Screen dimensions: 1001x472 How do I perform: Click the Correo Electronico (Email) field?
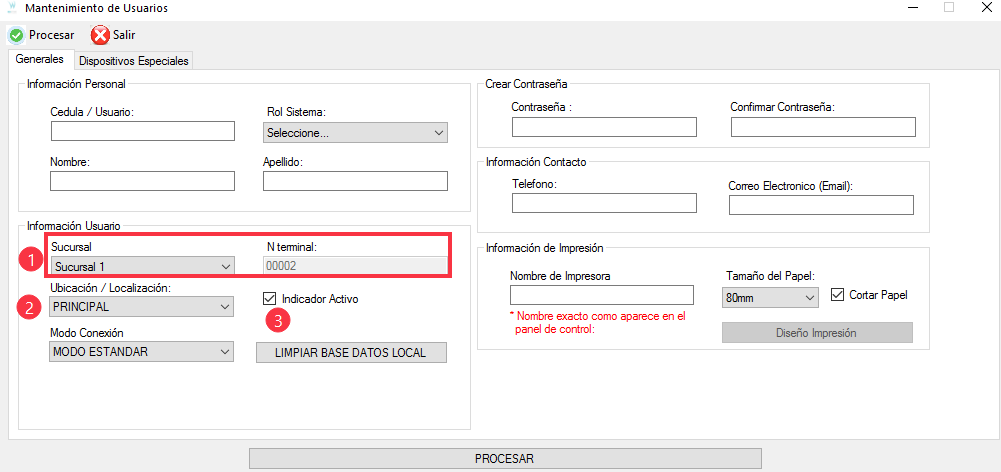(x=821, y=205)
